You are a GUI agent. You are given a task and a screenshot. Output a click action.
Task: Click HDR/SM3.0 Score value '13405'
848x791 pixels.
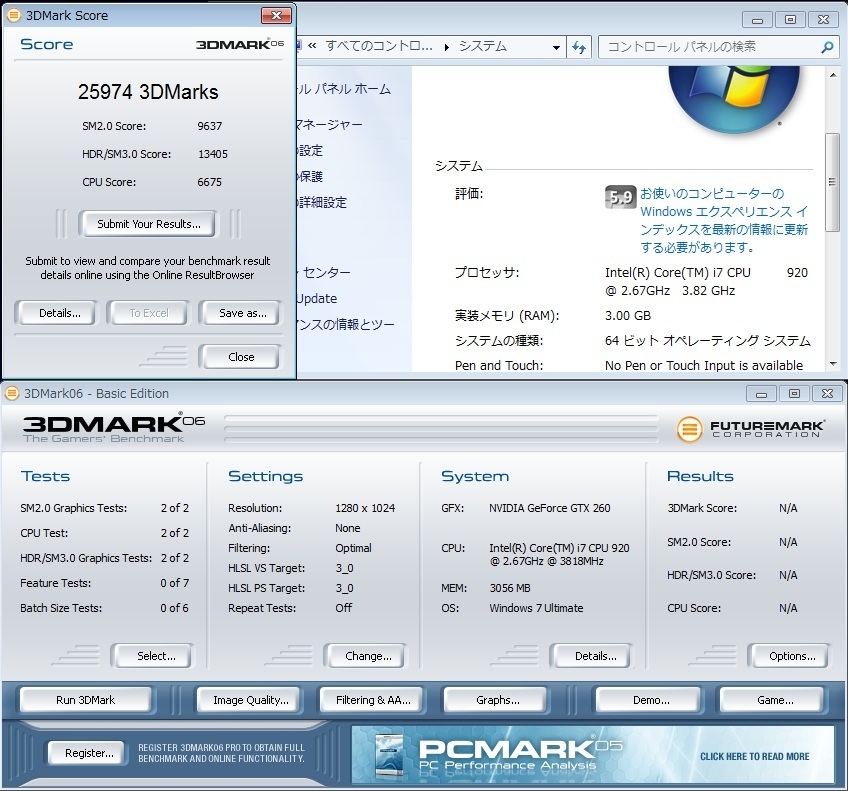tap(213, 154)
